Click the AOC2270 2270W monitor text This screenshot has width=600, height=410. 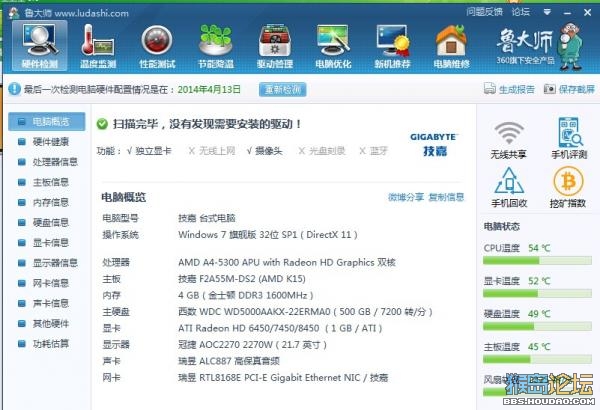253,345
